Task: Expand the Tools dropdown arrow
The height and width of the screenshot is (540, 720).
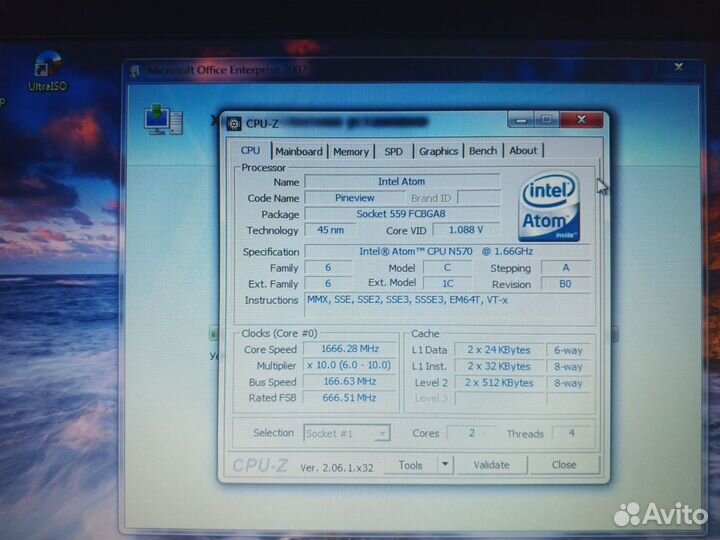Action: [445, 465]
